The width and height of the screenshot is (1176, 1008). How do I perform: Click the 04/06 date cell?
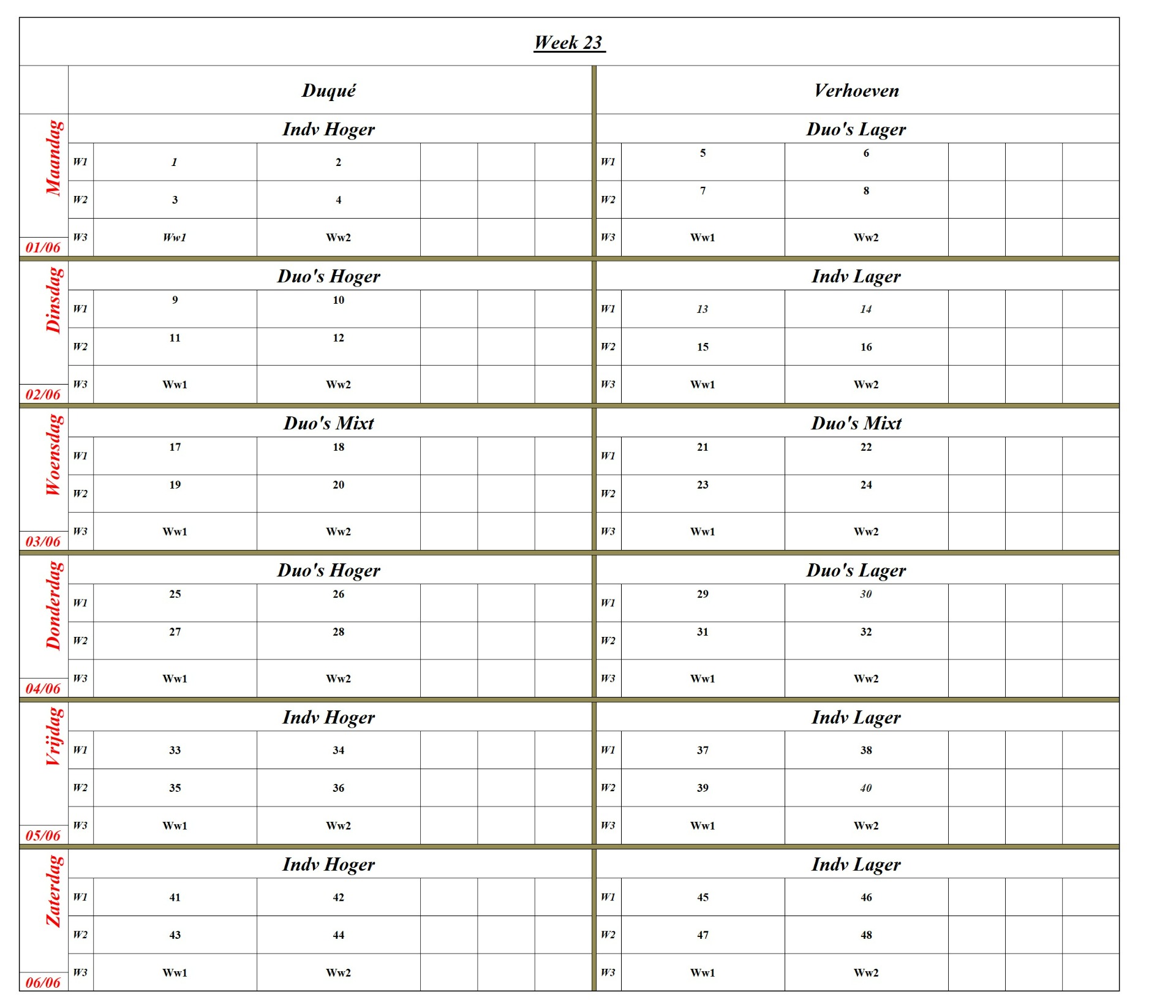click(43, 688)
